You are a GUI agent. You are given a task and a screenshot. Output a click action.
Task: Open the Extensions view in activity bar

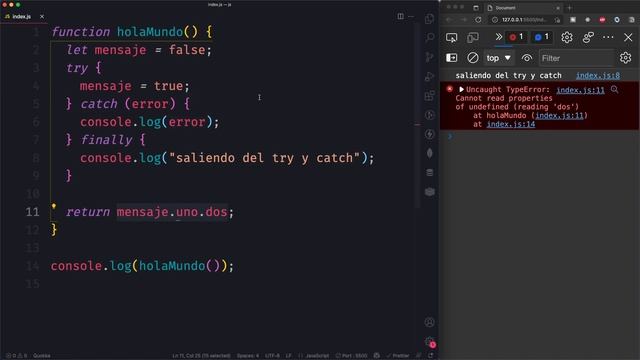click(x=429, y=96)
